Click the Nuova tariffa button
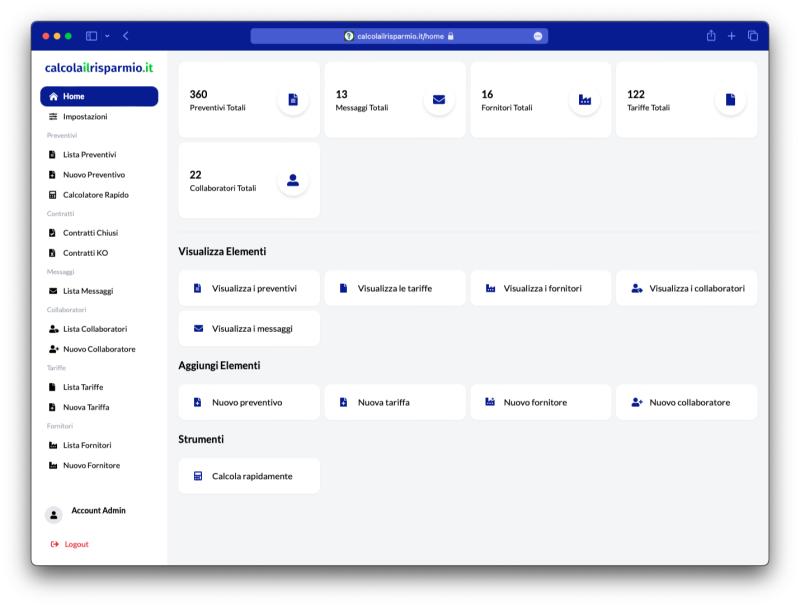Viewport: 800px width, 607px height. click(x=396, y=402)
